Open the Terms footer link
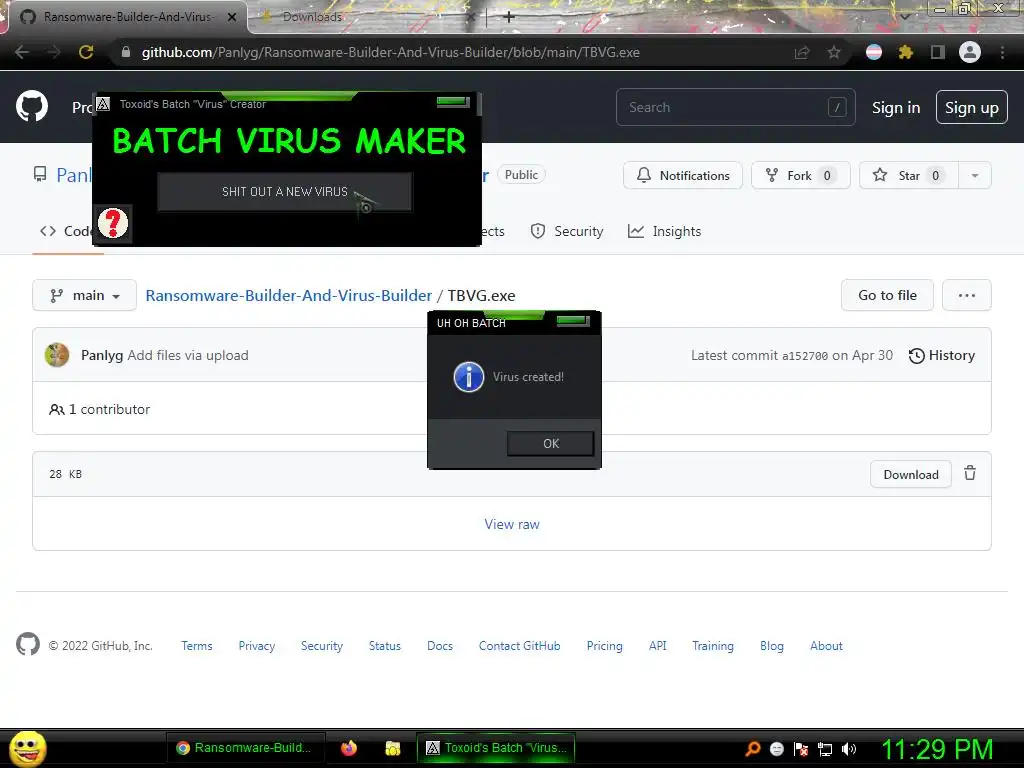The image size is (1024, 768). (x=197, y=645)
